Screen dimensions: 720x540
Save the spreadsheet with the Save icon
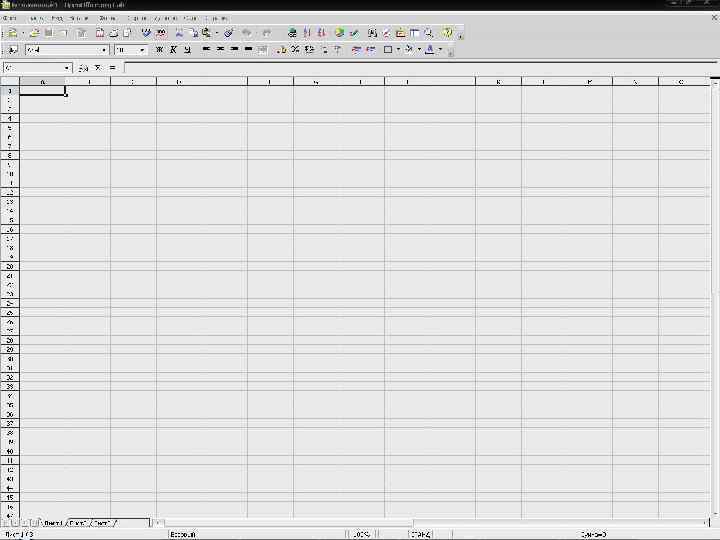[49, 33]
